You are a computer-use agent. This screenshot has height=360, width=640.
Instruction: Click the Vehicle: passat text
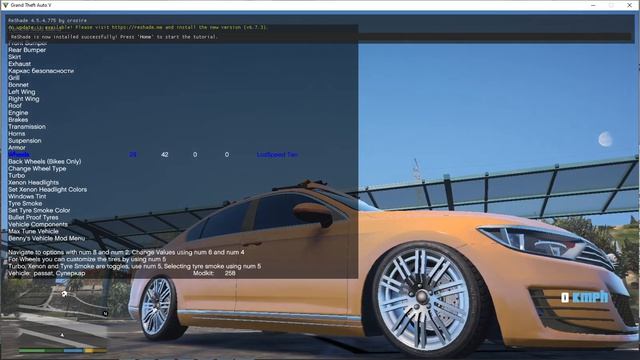click(47, 273)
